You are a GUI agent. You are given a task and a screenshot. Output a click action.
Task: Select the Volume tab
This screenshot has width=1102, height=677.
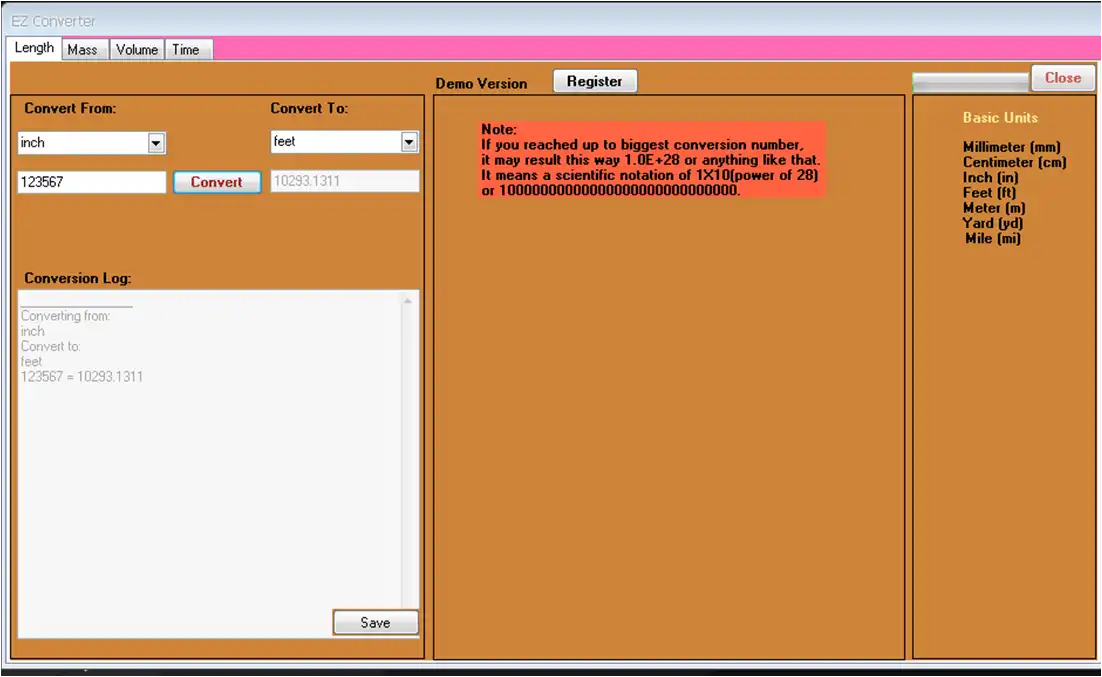pos(137,50)
